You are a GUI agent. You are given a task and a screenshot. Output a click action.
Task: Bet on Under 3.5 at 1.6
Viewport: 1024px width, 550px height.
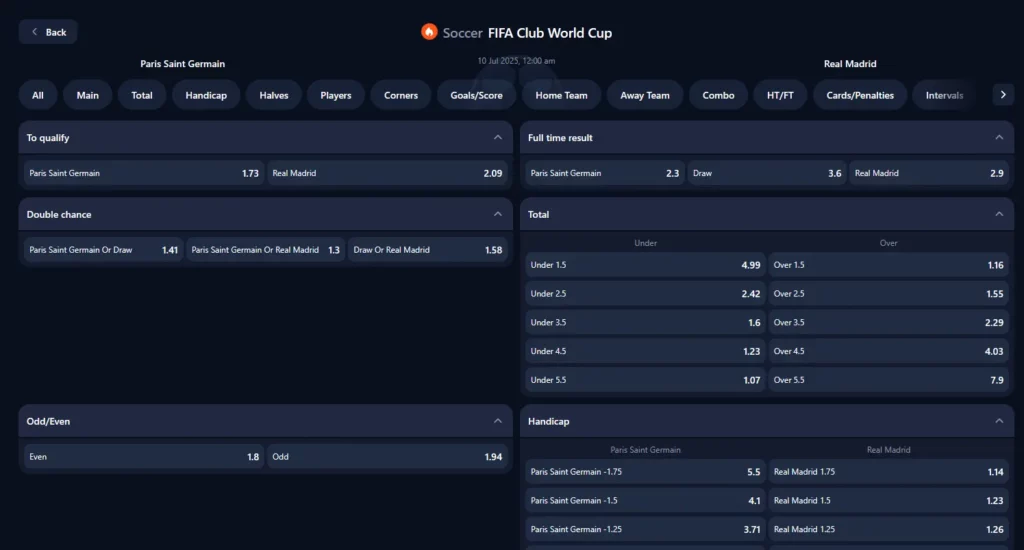pyautogui.click(x=645, y=323)
